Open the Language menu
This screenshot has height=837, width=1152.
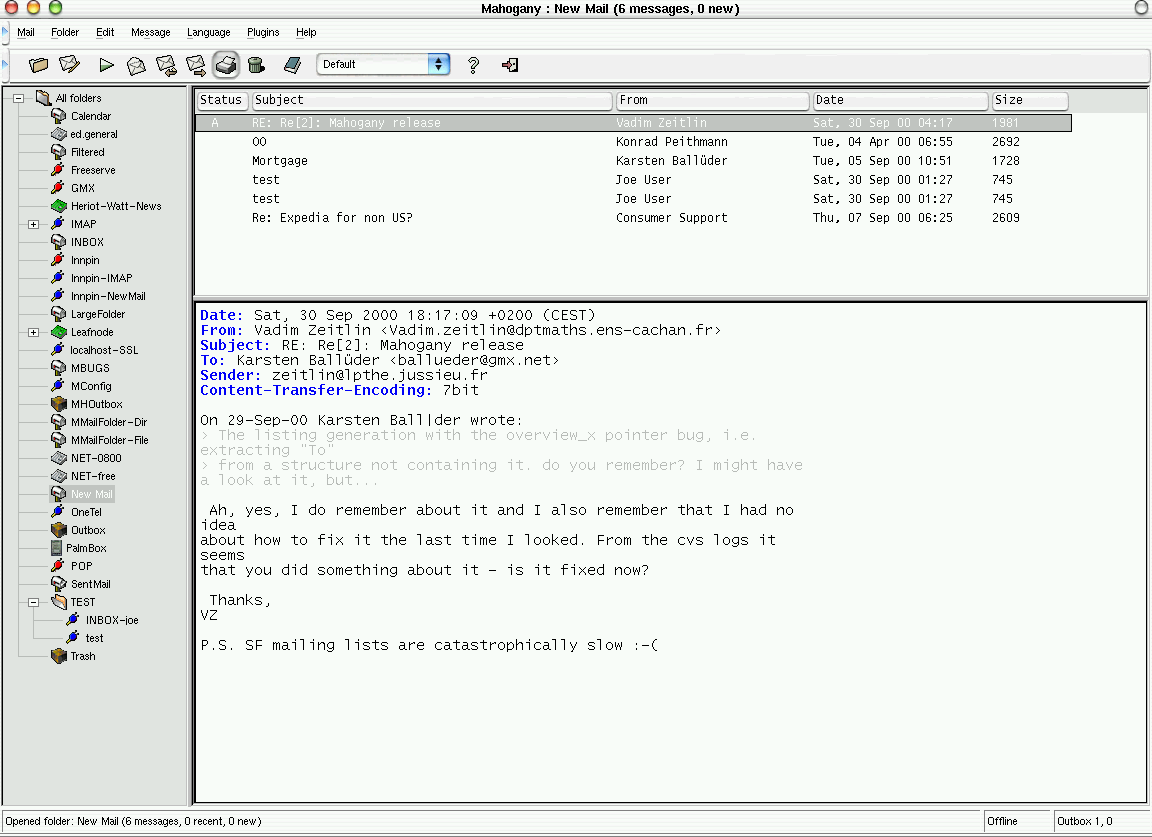pos(209,32)
